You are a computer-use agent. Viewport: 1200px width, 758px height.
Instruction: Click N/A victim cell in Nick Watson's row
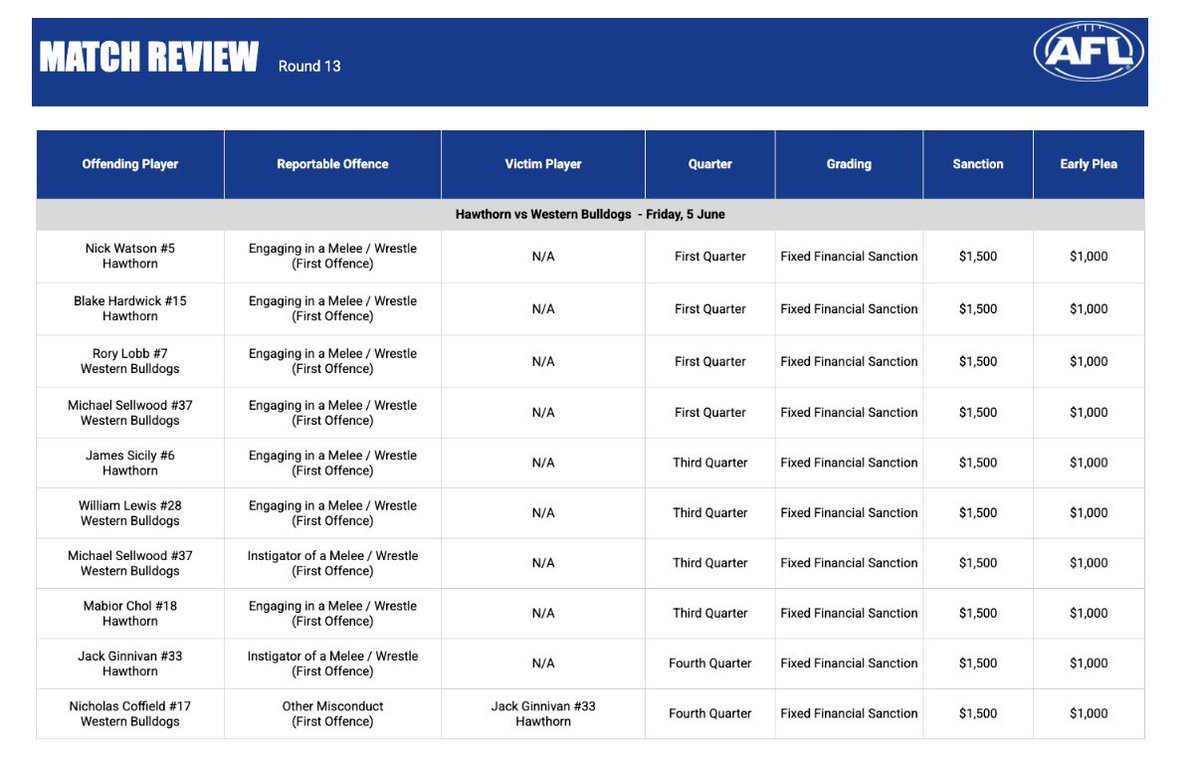click(x=543, y=256)
